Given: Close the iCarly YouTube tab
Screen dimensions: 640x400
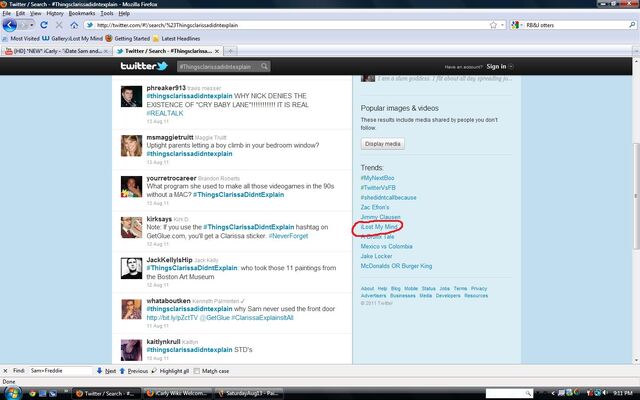Looking at the screenshot, I should 106,51.
